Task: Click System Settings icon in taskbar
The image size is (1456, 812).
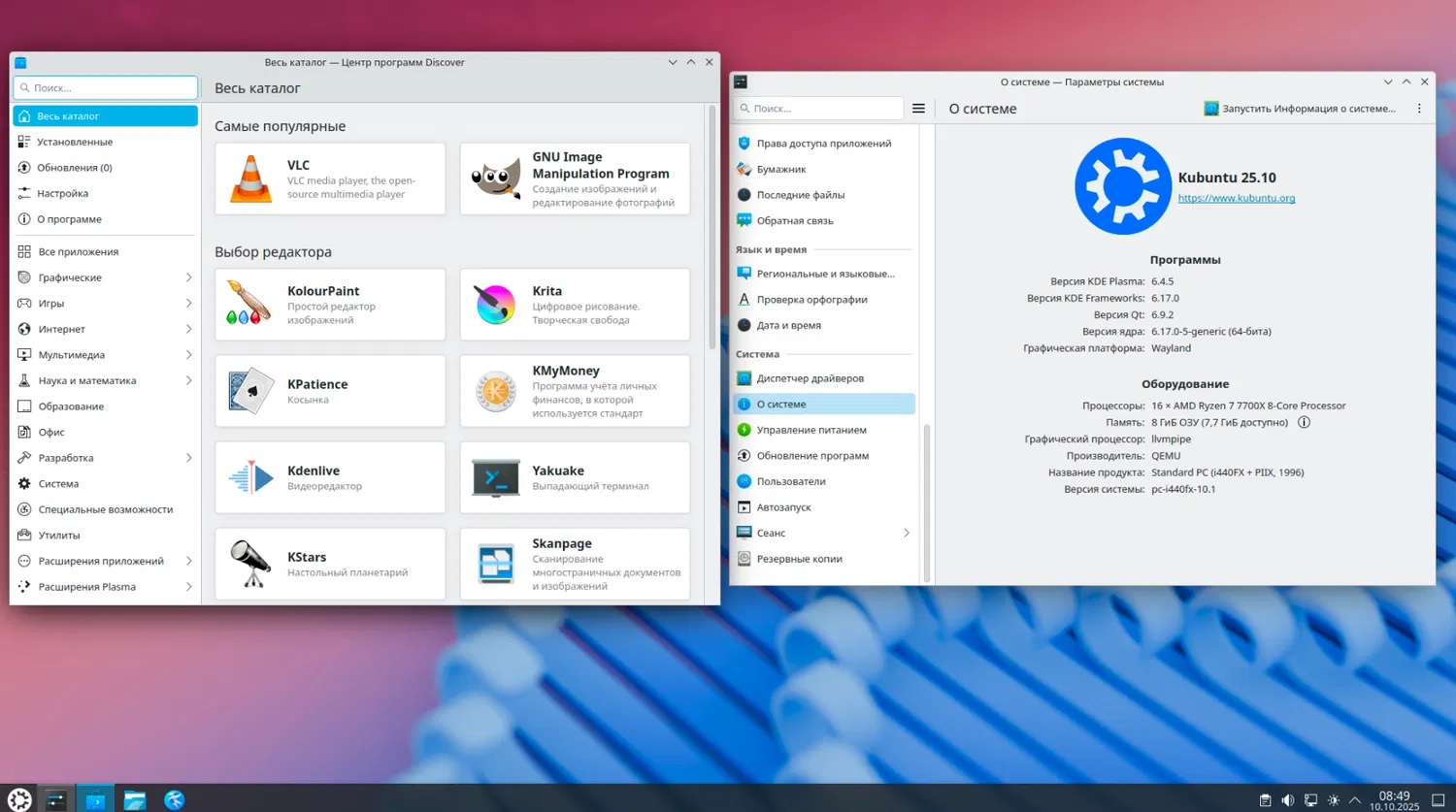Action: click(55, 799)
